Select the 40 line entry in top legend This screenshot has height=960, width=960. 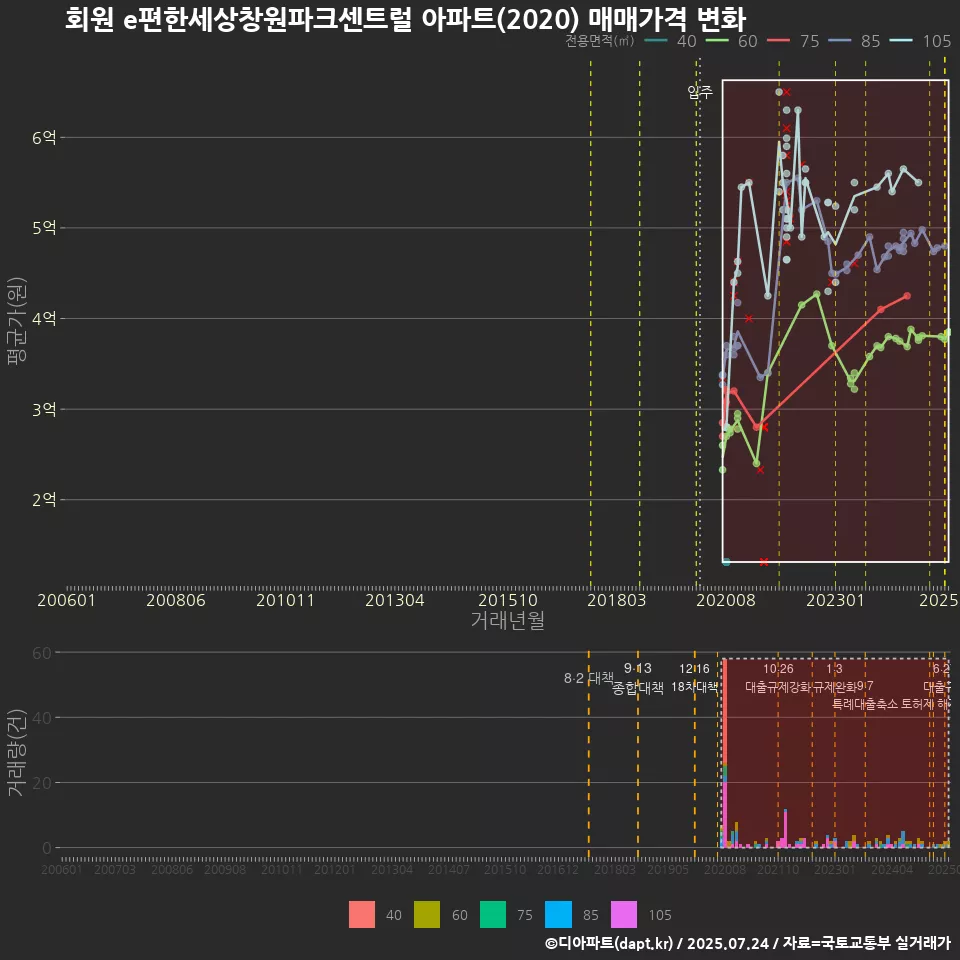coord(671,41)
